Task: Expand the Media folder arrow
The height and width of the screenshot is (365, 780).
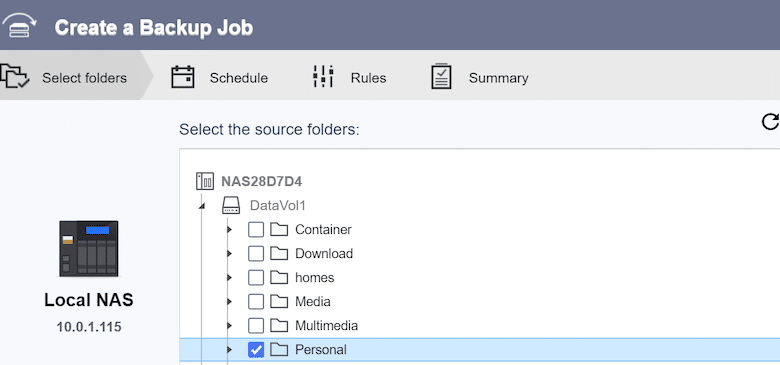Action: (x=229, y=302)
